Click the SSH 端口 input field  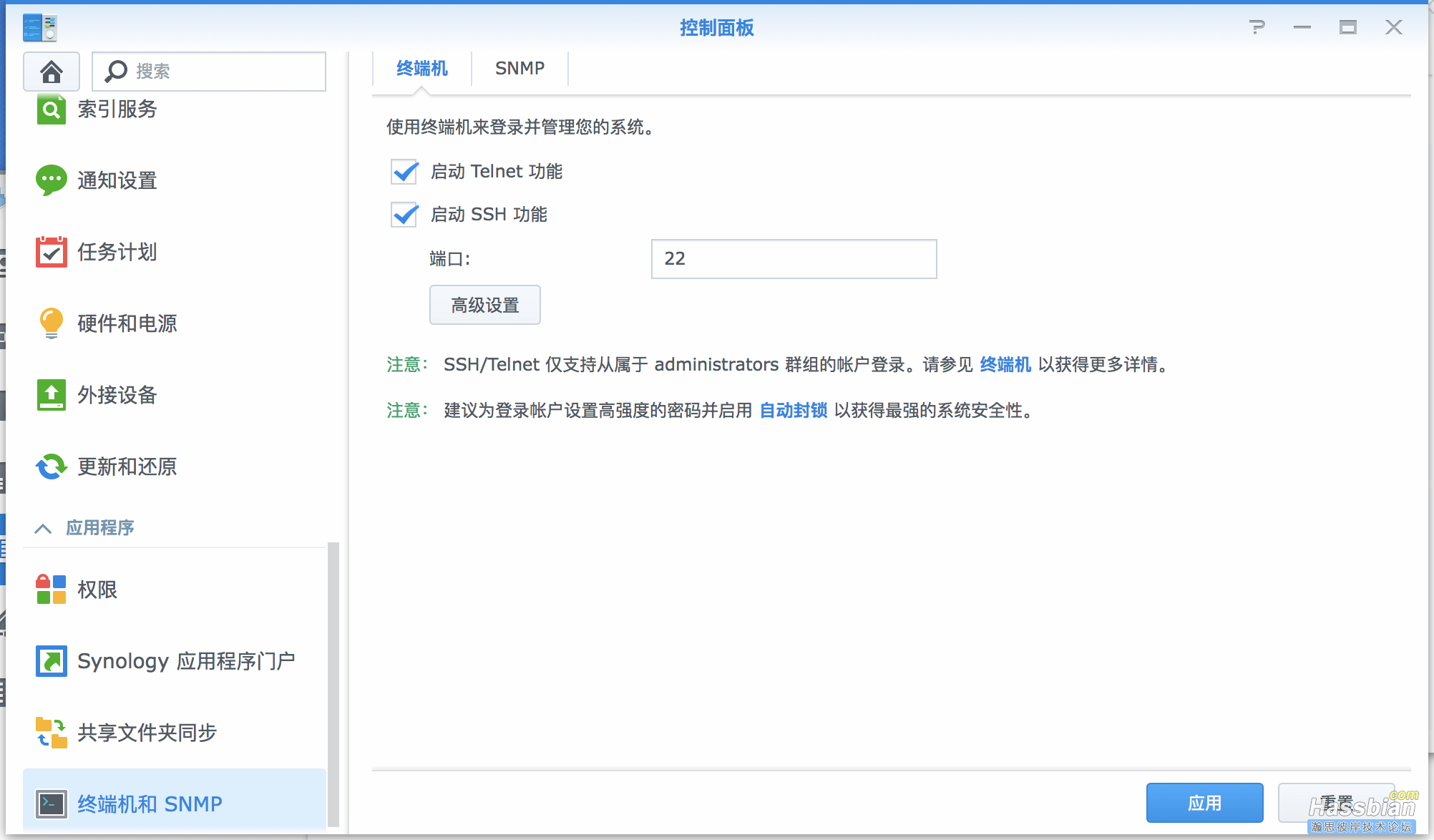point(794,259)
